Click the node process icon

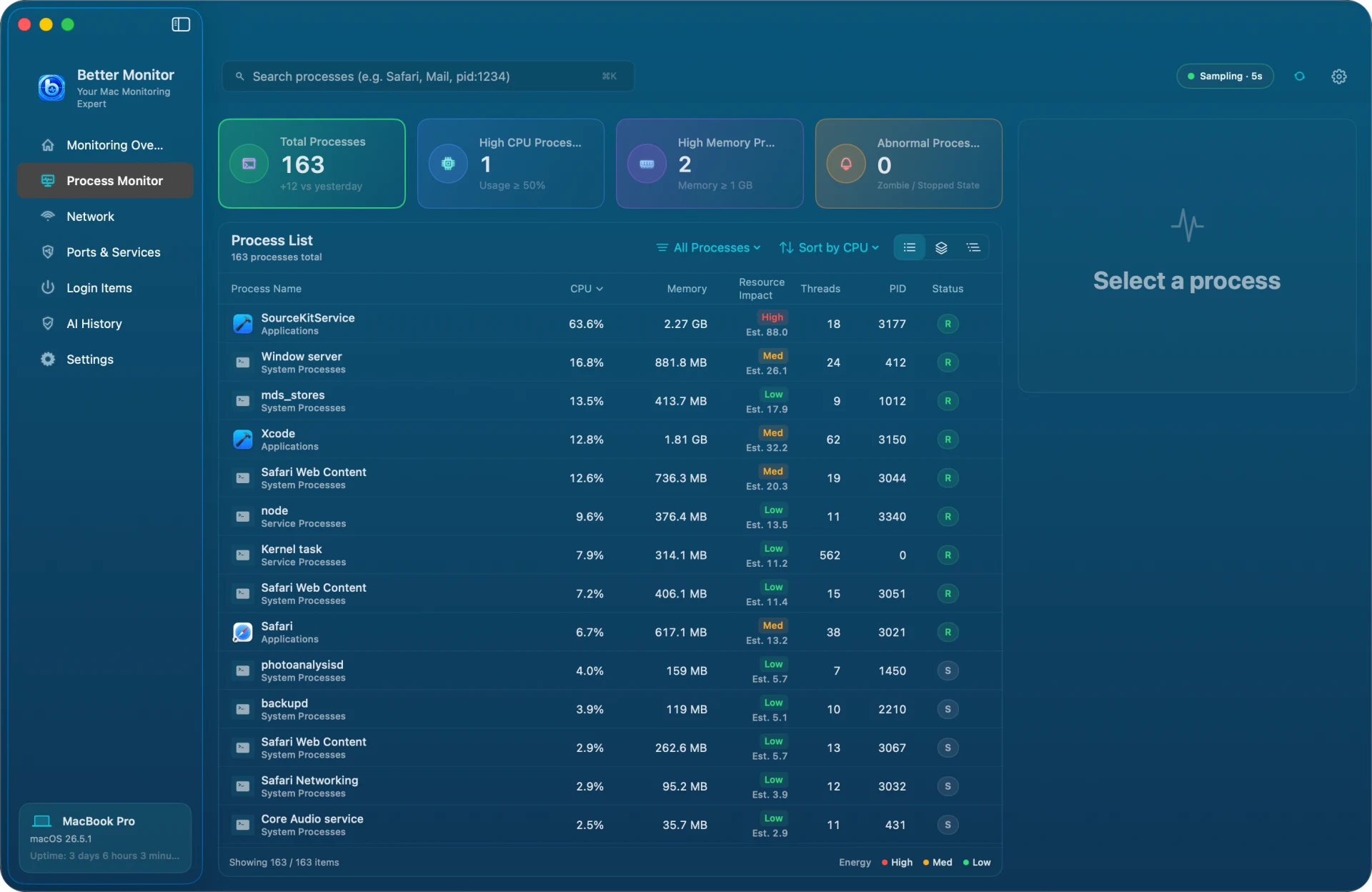pos(243,517)
